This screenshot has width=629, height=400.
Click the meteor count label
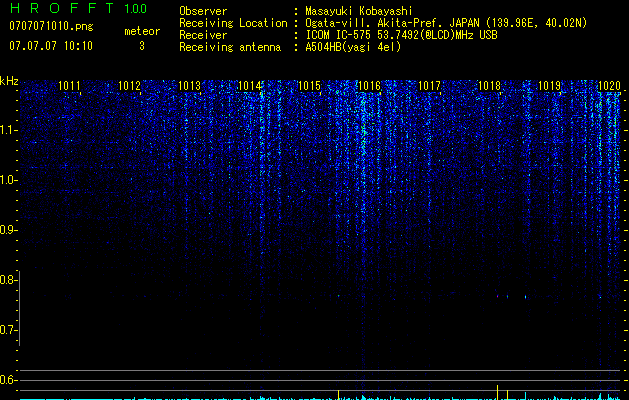(142, 31)
